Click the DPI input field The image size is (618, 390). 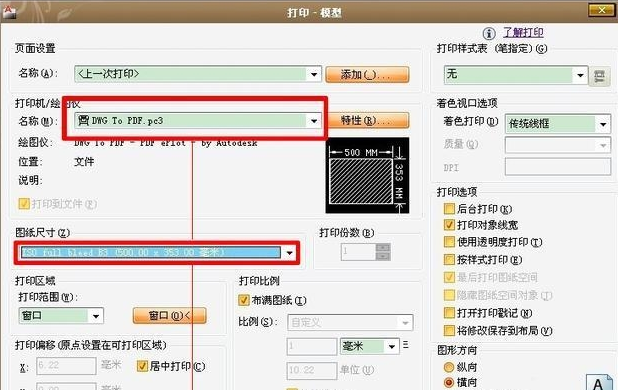click(558, 167)
